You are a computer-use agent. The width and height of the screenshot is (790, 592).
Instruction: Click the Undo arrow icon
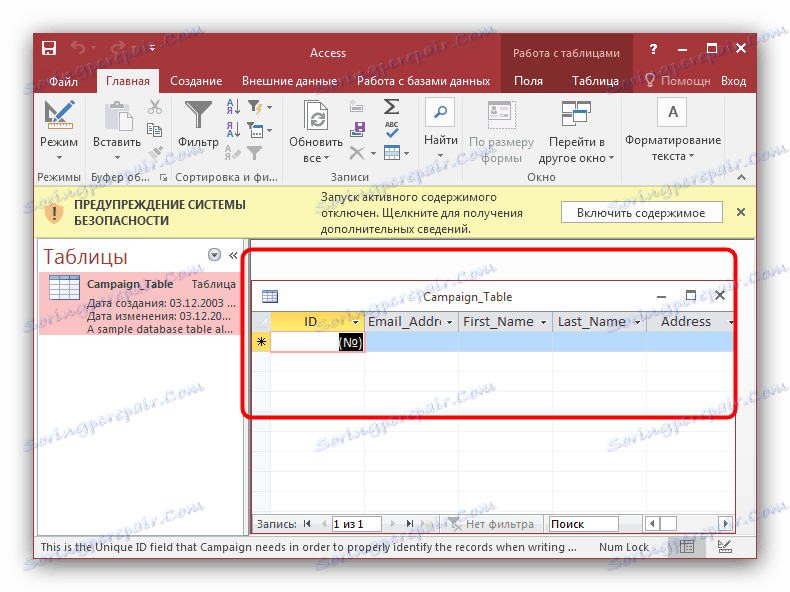[x=78, y=47]
